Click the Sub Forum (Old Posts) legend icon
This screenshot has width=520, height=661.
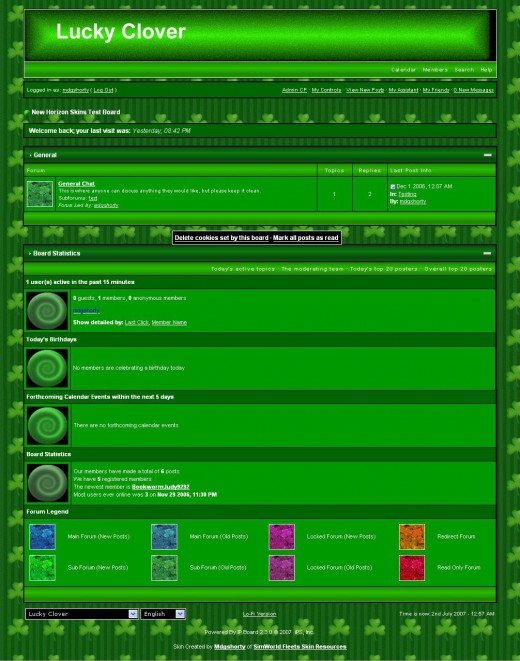coord(164,568)
